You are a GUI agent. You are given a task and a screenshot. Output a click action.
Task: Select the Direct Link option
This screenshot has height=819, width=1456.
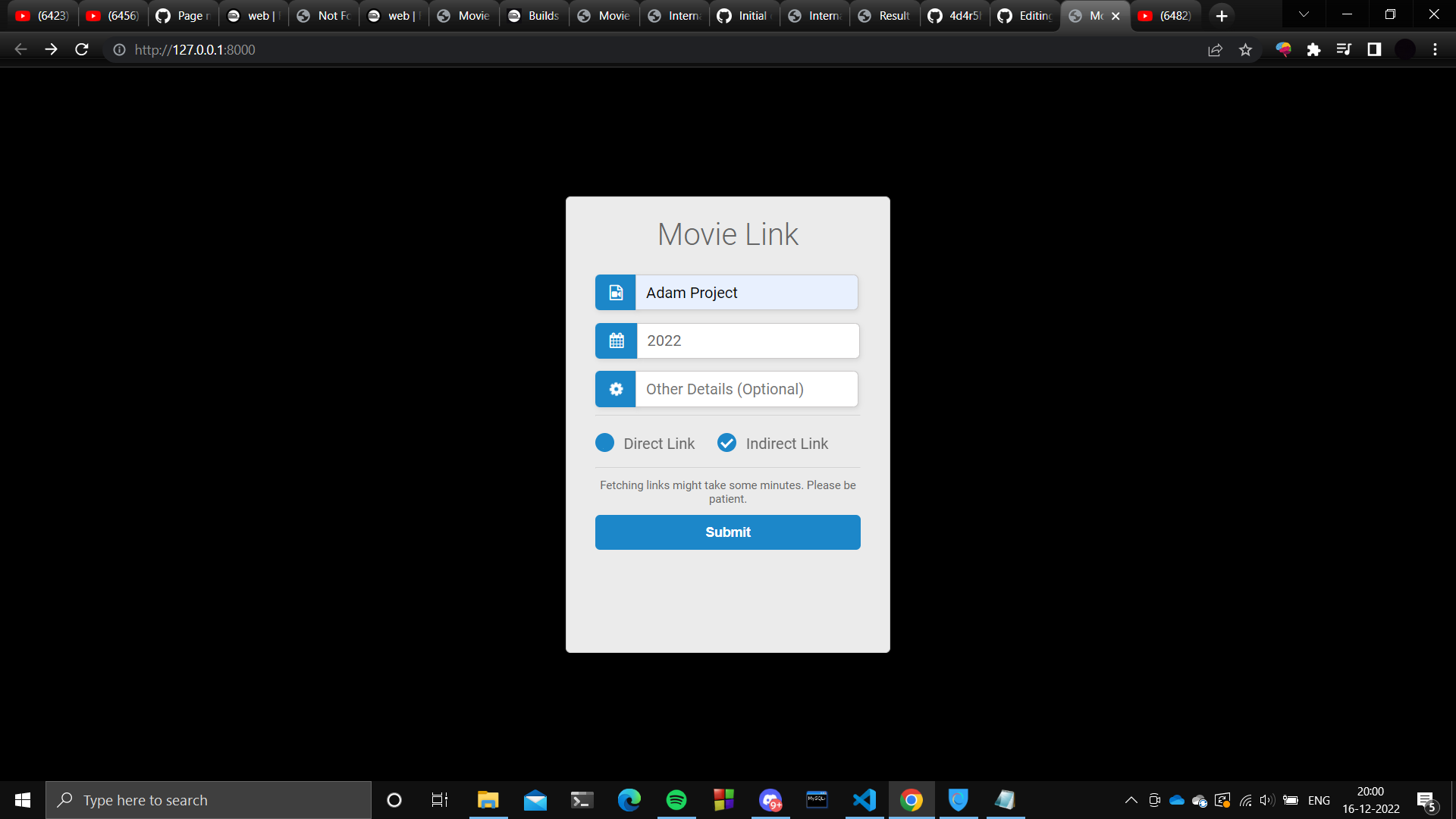tap(605, 443)
